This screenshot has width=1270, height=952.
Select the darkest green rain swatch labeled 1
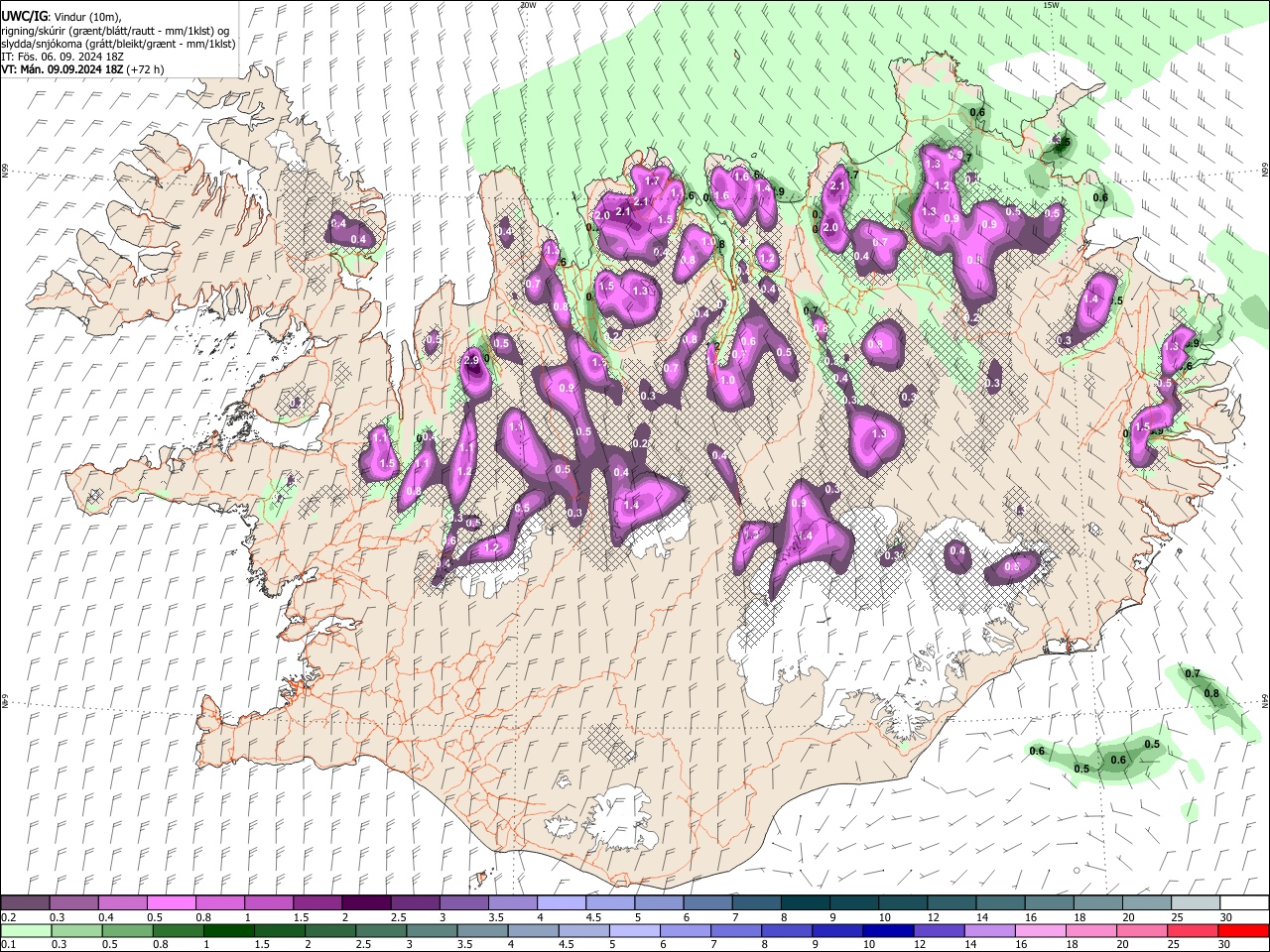pos(228,931)
